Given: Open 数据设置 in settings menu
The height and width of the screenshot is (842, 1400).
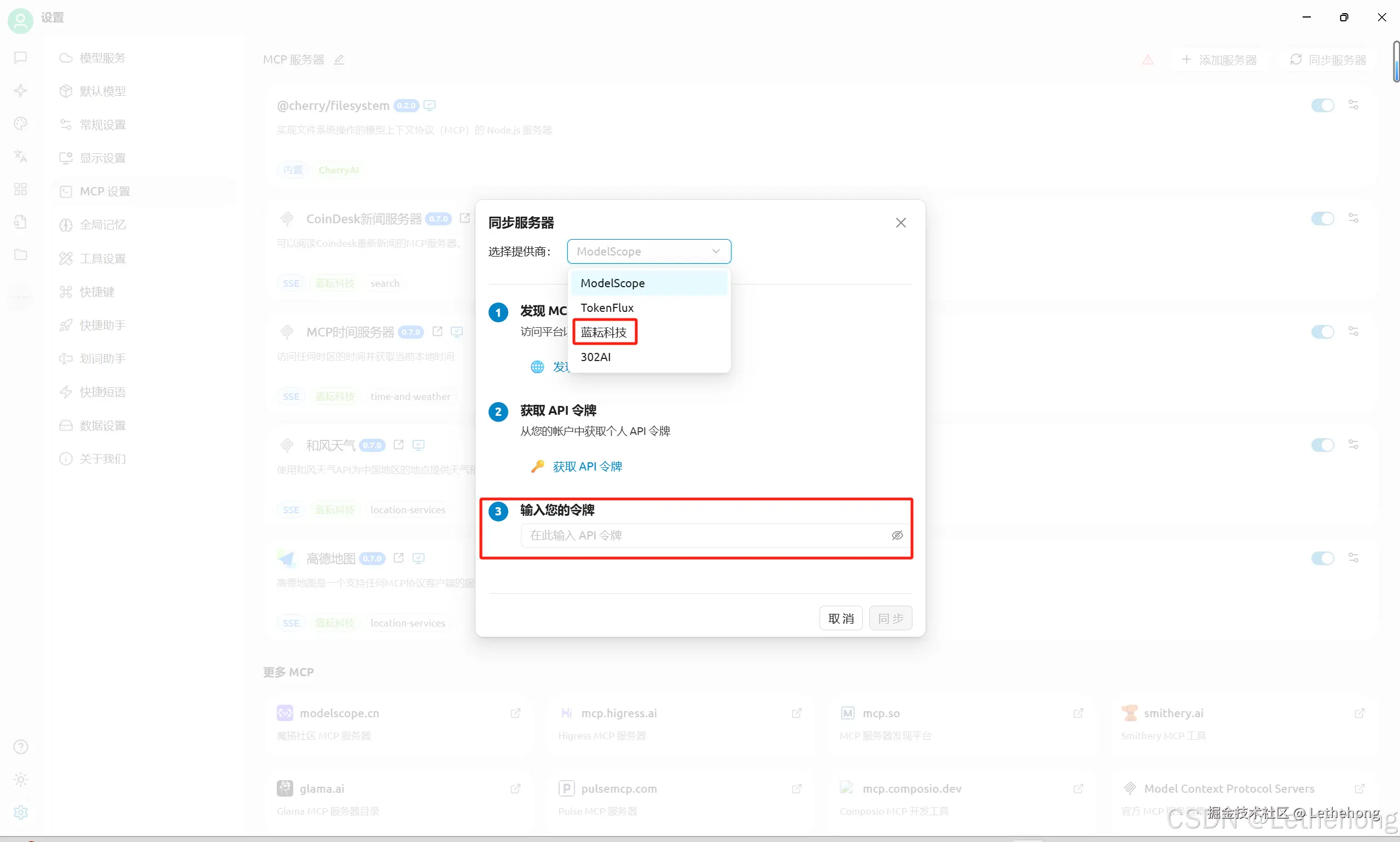Looking at the screenshot, I should pyautogui.click(x=102, y=426).
